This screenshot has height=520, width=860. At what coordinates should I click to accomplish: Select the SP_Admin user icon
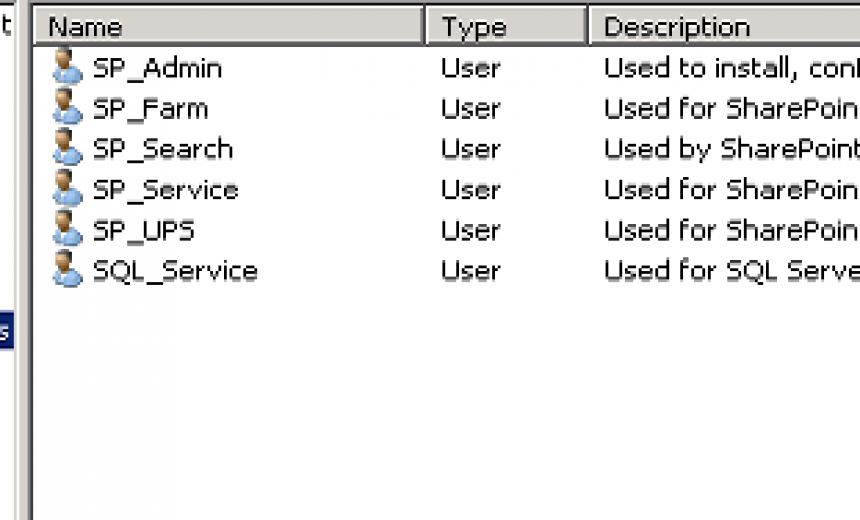(x=67, y=66)
